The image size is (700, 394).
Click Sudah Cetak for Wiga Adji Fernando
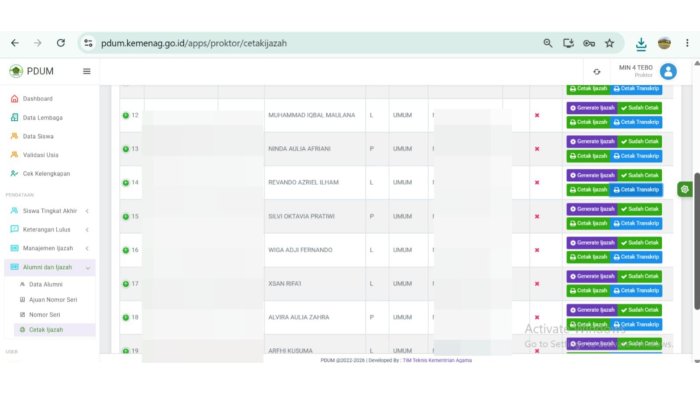pyautogui.click(x=639, y=243)
